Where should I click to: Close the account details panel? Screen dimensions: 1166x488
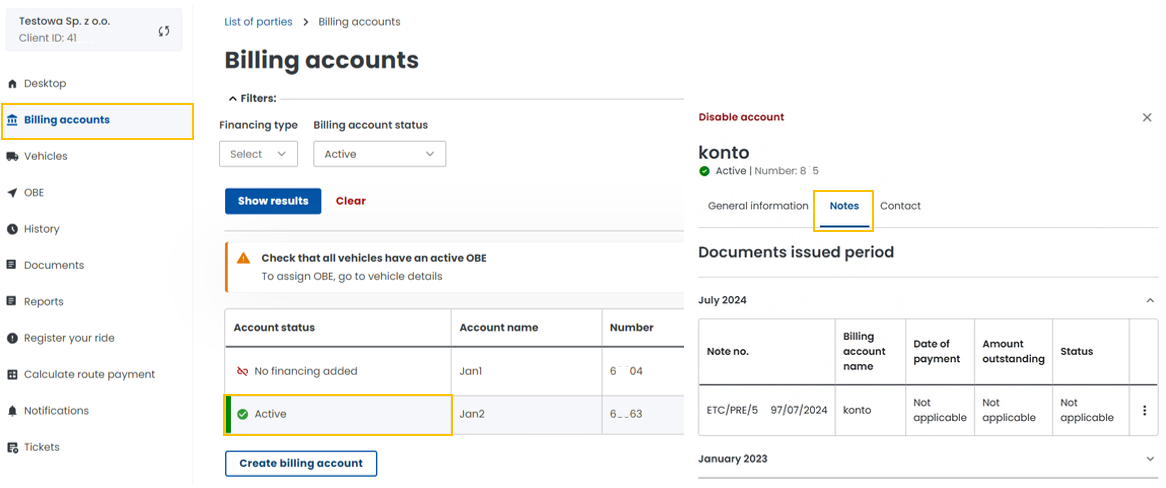click(1147, 117)
